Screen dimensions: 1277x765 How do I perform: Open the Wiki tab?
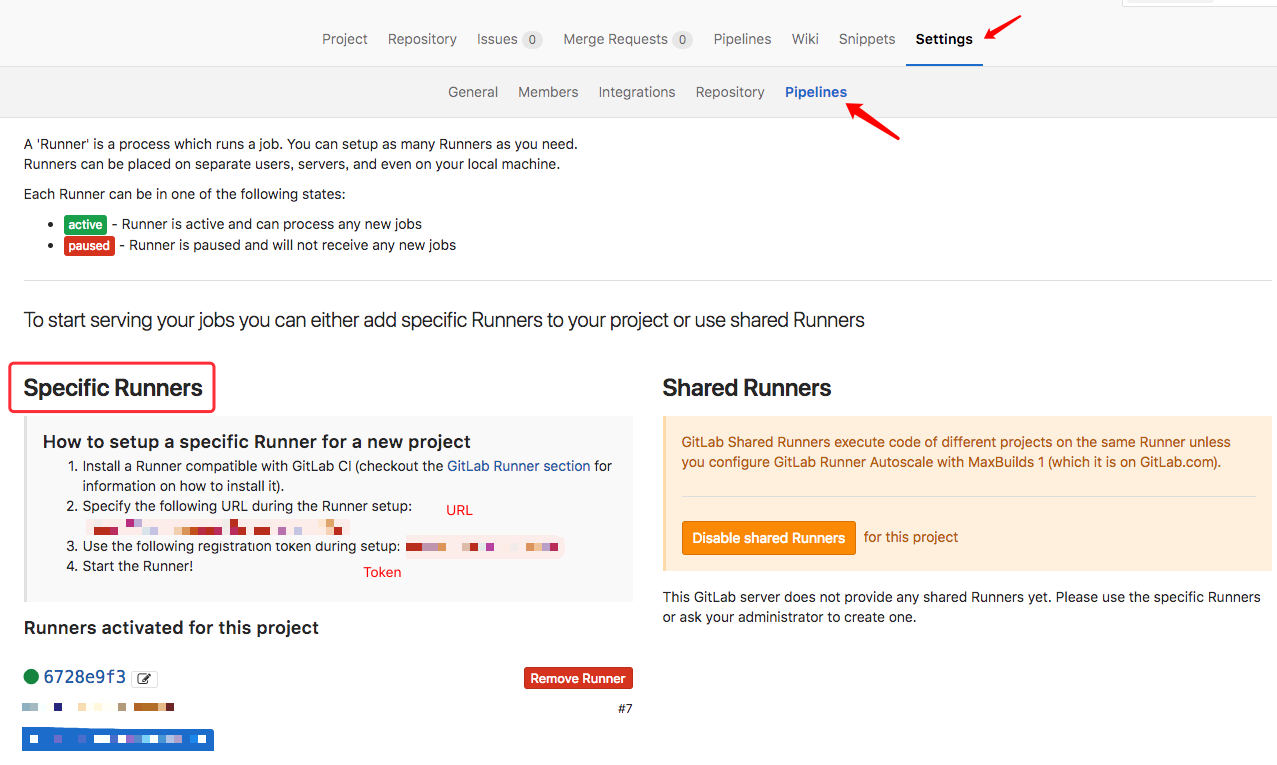[x=805, y=39]
